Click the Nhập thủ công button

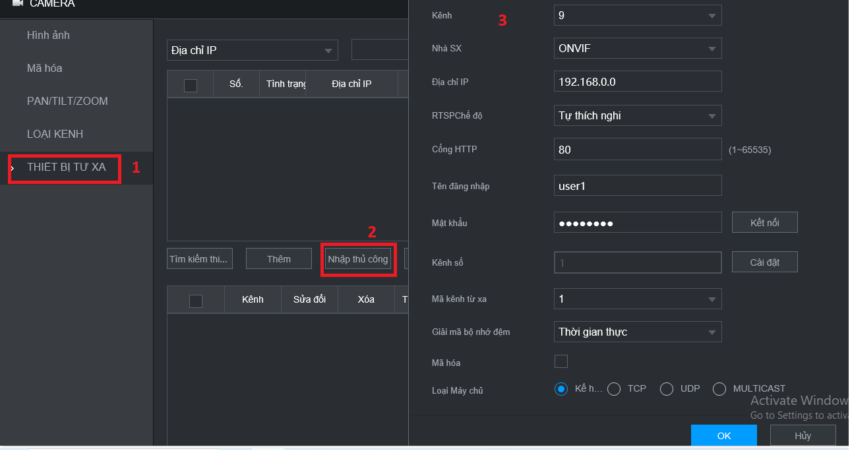[358, 259]
